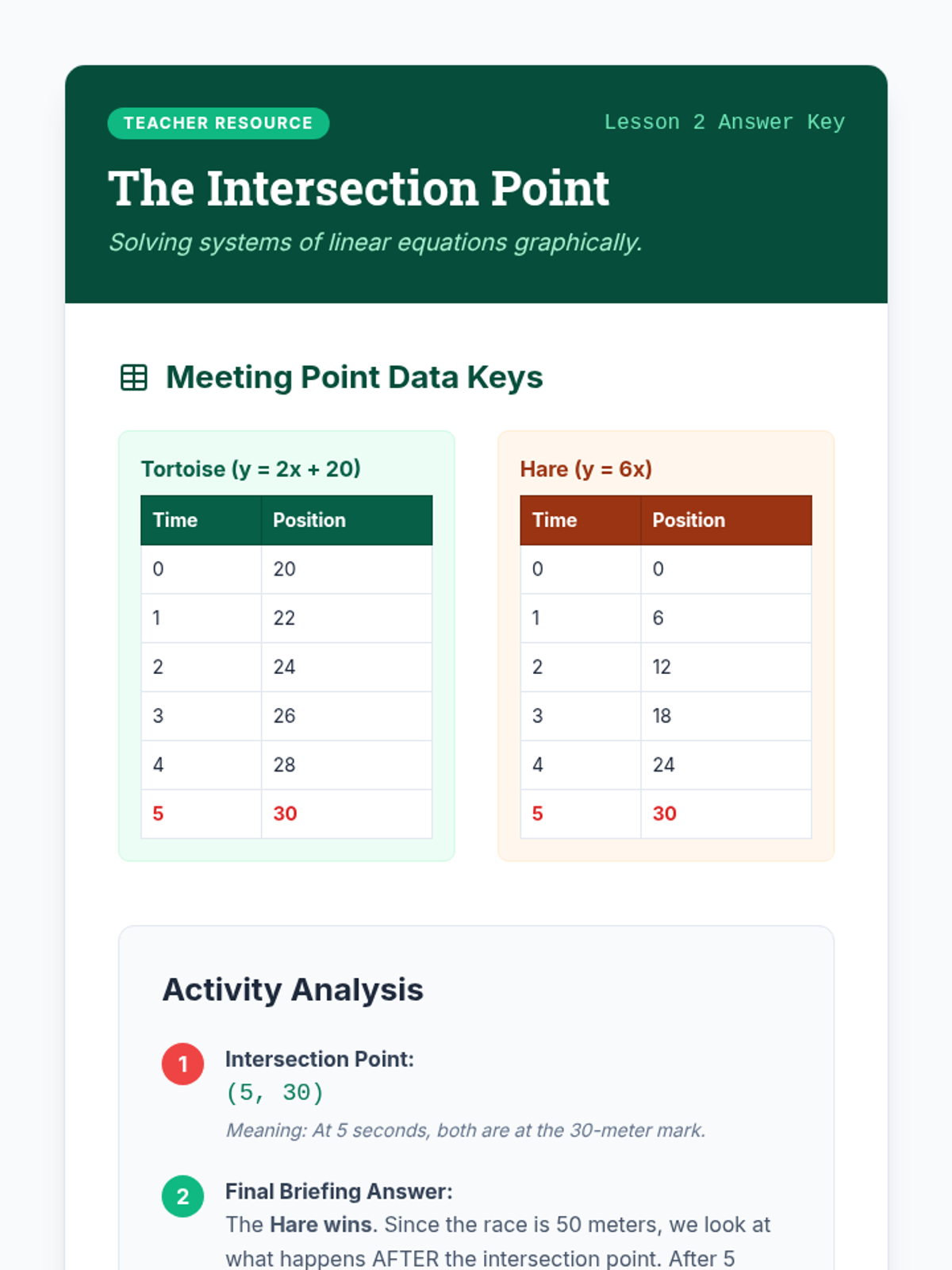Screen dimensions: 952x1270
Task: Click the Meeting Point Data Keys heading
Action: pyautogui.click(x=354, y=378)
